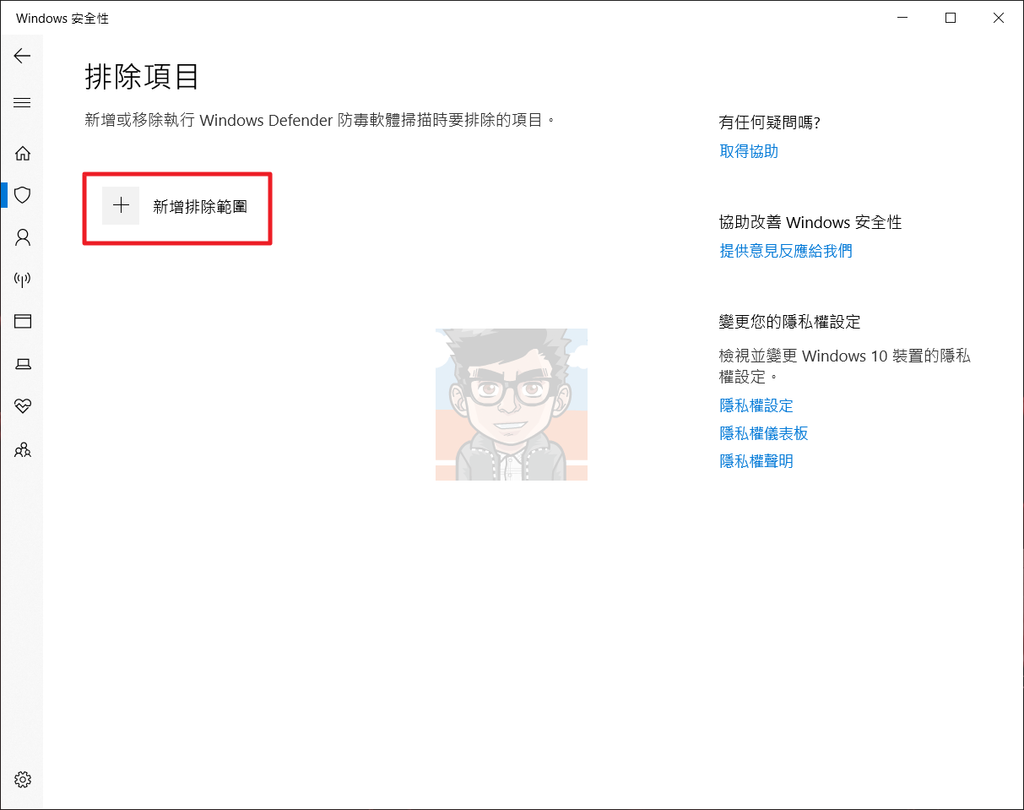Select the virus and threat protection shield icon

click(x=22, y=195)
